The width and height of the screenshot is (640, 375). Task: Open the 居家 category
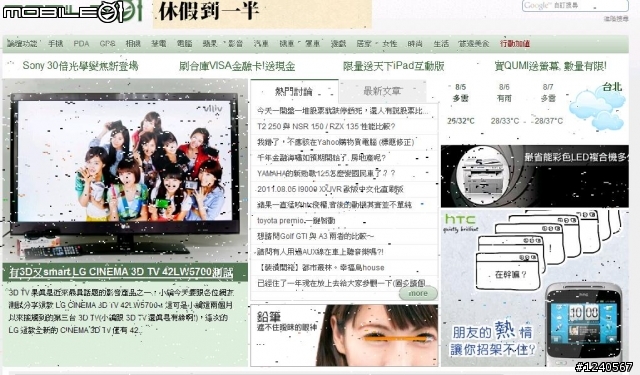[x=364, y=43]
